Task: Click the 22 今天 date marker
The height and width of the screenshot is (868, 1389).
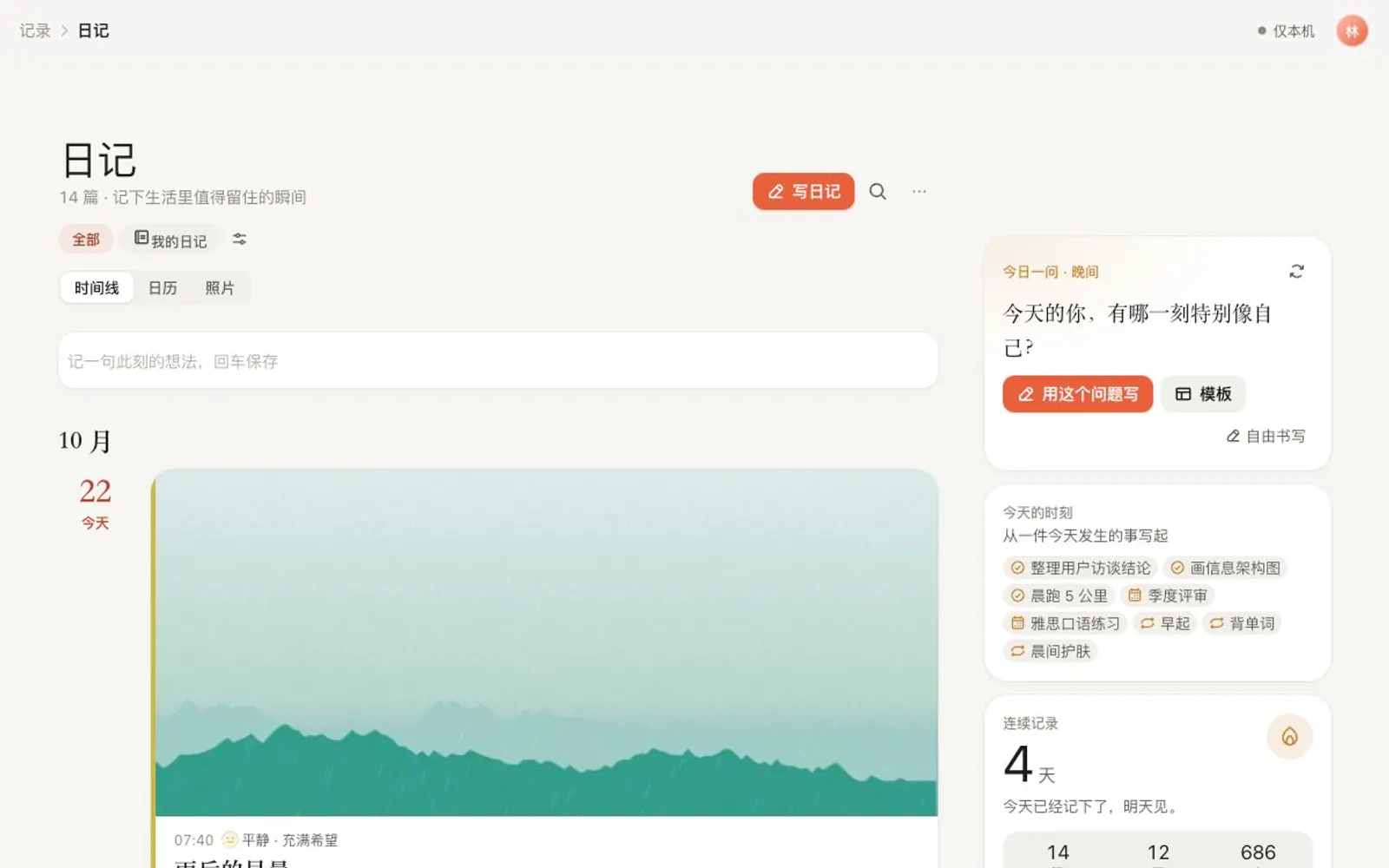Action: [x=95, y=503]
